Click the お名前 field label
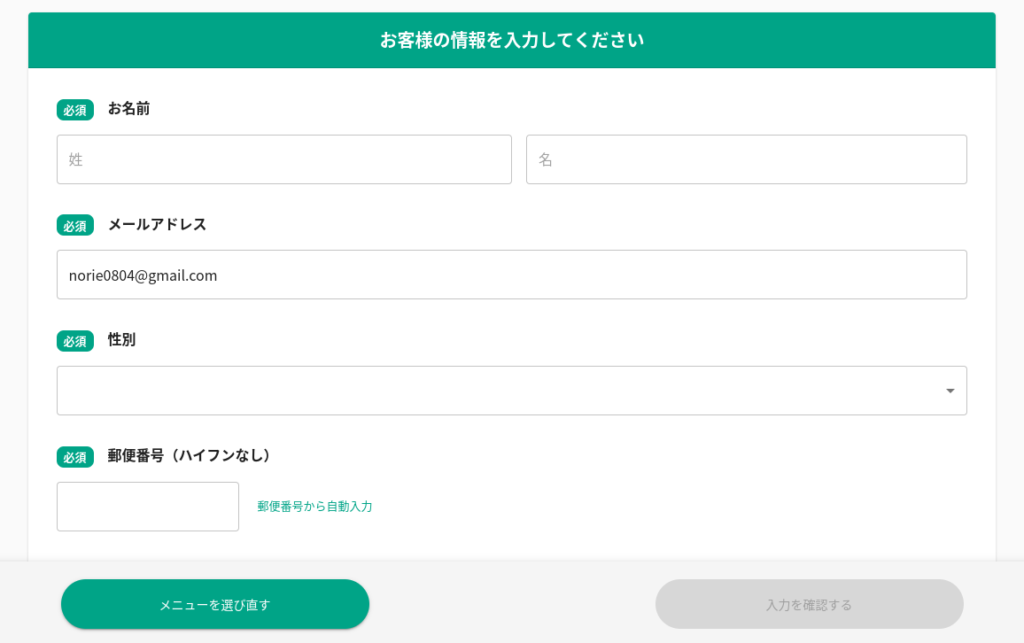 coord(129,108)
